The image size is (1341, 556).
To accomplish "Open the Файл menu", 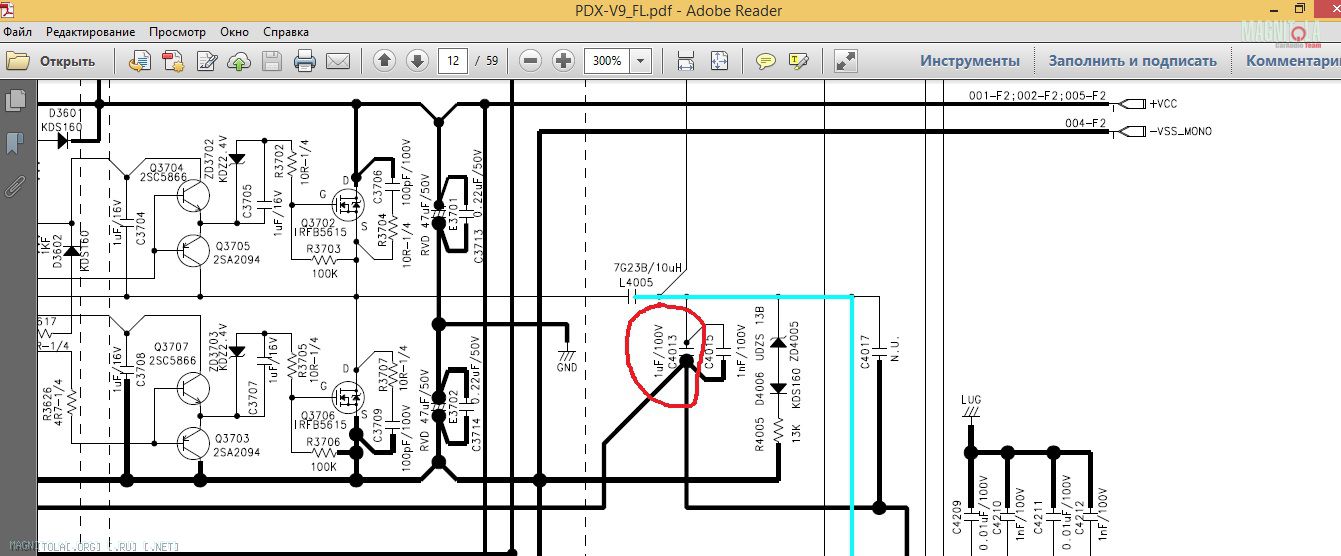I will pyautogui.click(x=18, y=32).
